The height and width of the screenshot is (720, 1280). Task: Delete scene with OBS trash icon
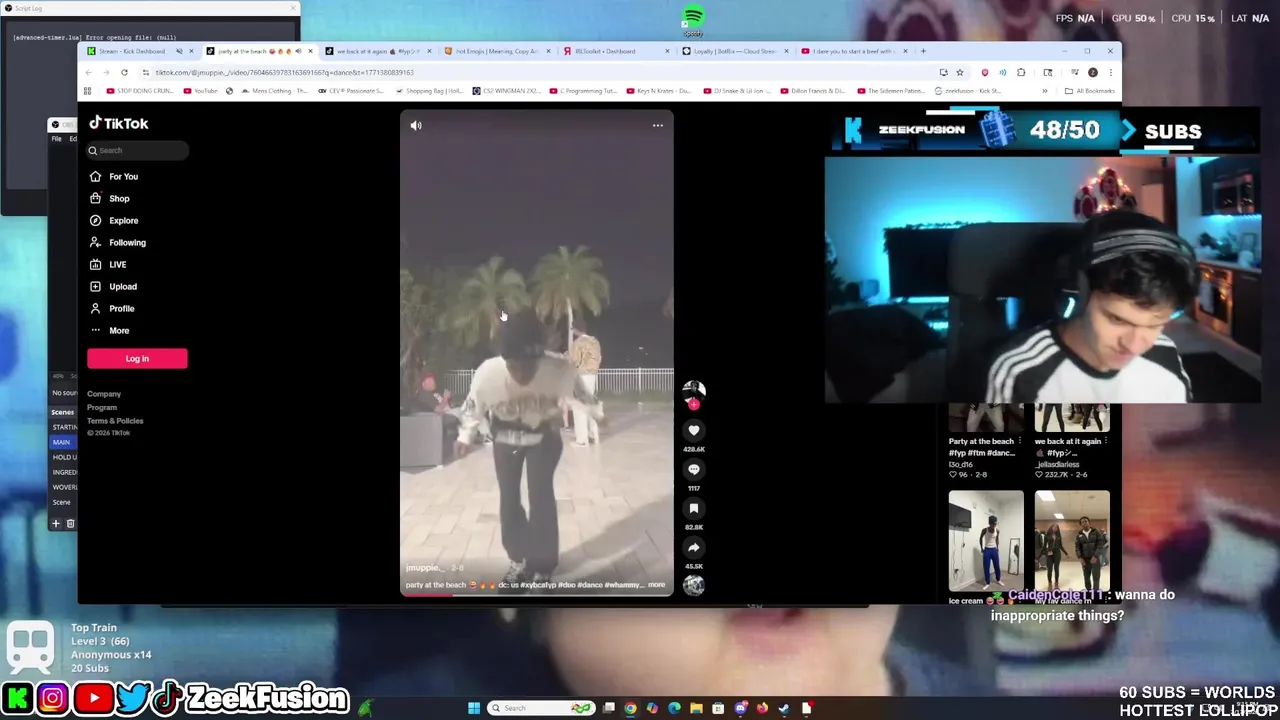click(x=70, y=523)
